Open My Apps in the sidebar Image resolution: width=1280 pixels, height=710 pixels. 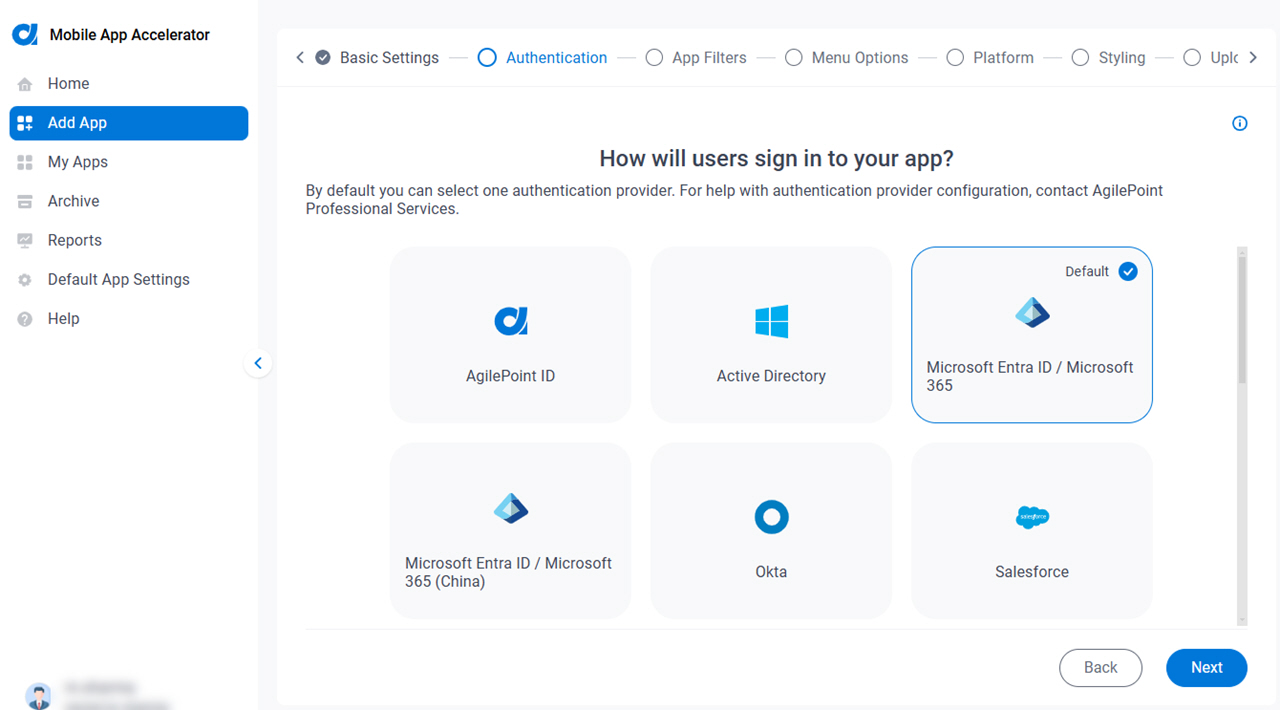click(129, 162)
